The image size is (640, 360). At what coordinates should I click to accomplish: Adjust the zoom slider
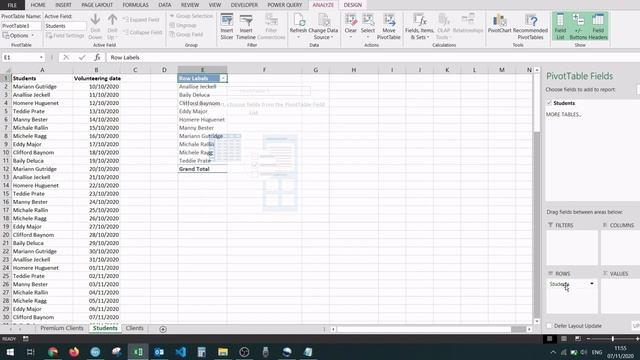pyautogui.click(x=613, y=339)
